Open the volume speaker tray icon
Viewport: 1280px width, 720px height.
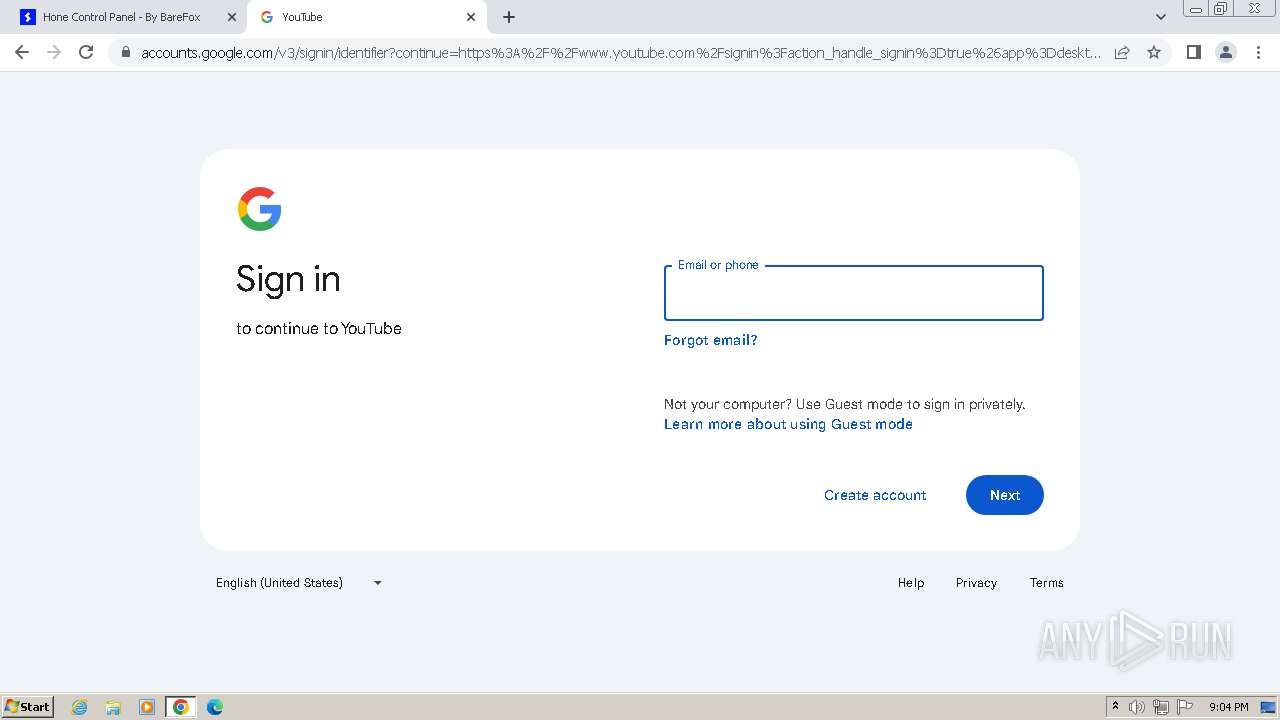point(1137,707)
